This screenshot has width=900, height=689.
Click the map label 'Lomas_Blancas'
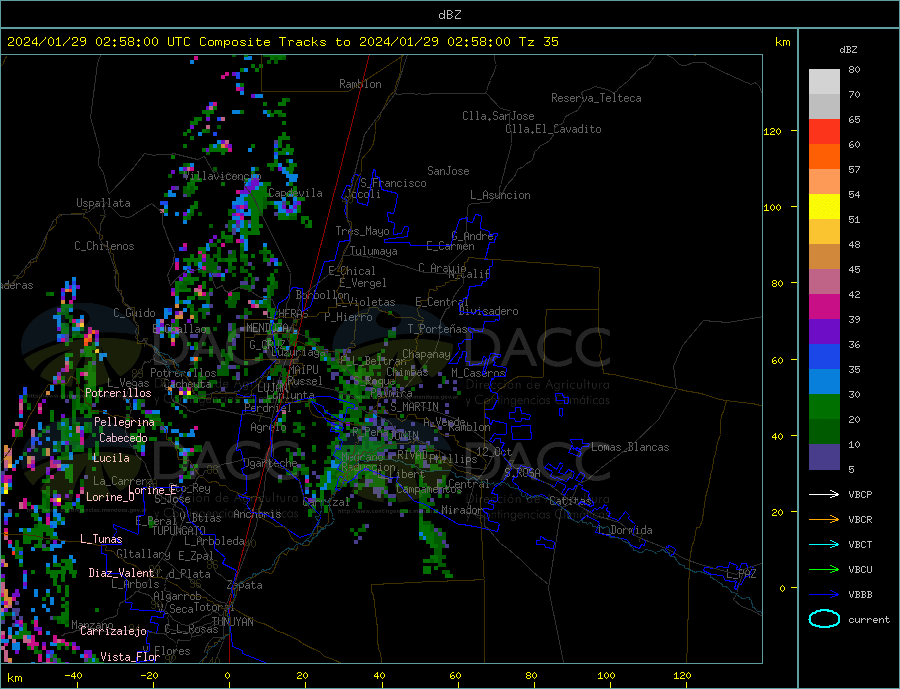coord(630,447)
